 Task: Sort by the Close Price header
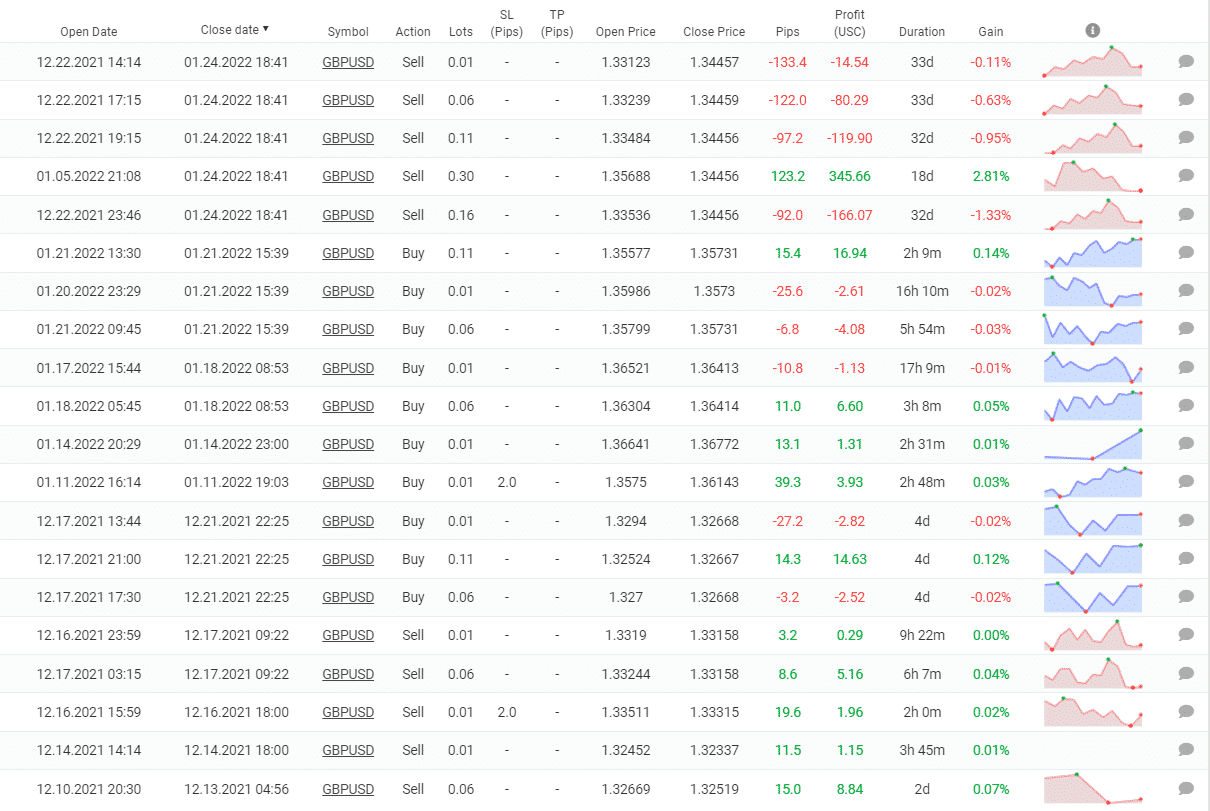714,32
